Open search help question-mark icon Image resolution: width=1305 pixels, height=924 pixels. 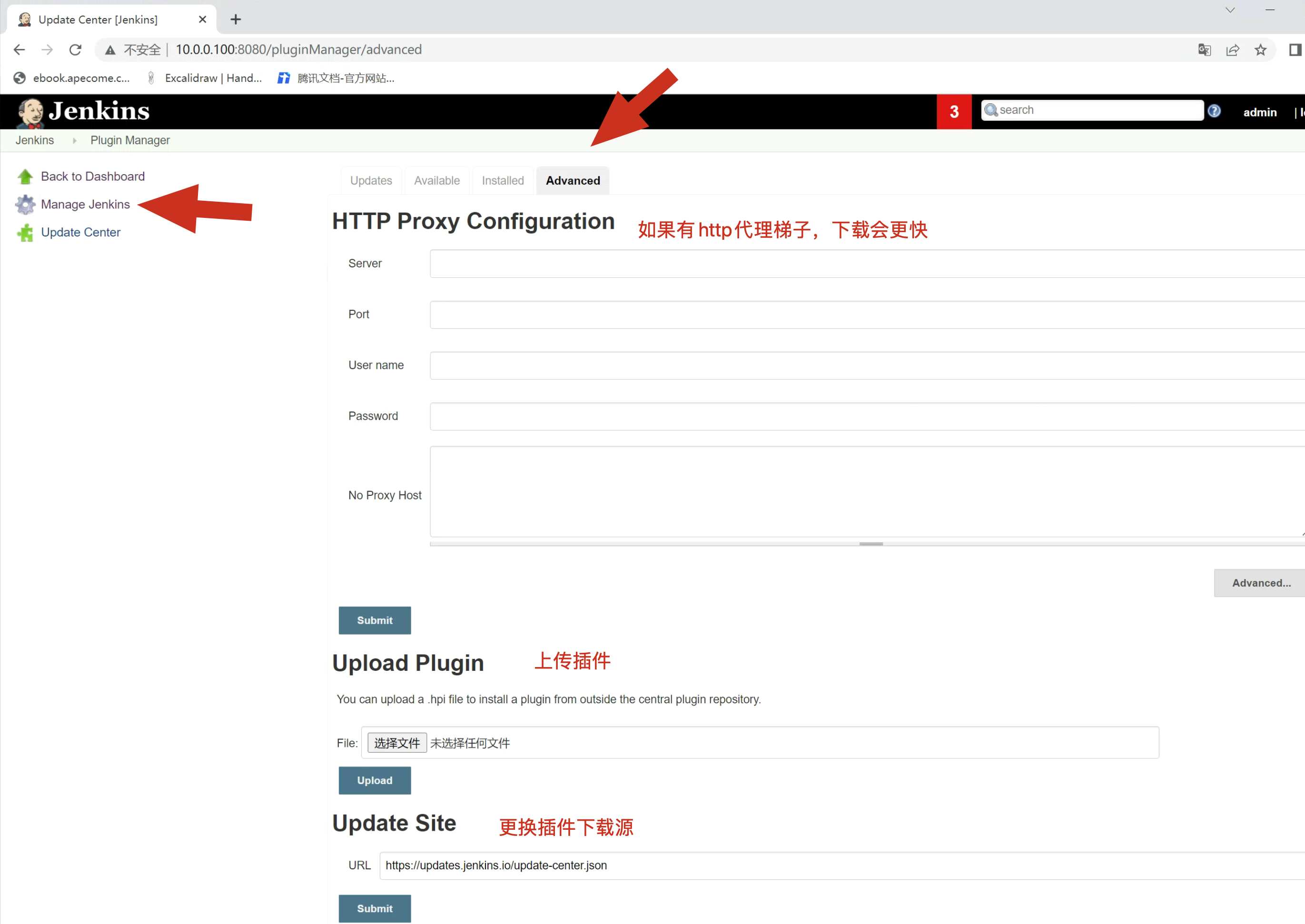pyautogui.click(x=1214, y=111)
